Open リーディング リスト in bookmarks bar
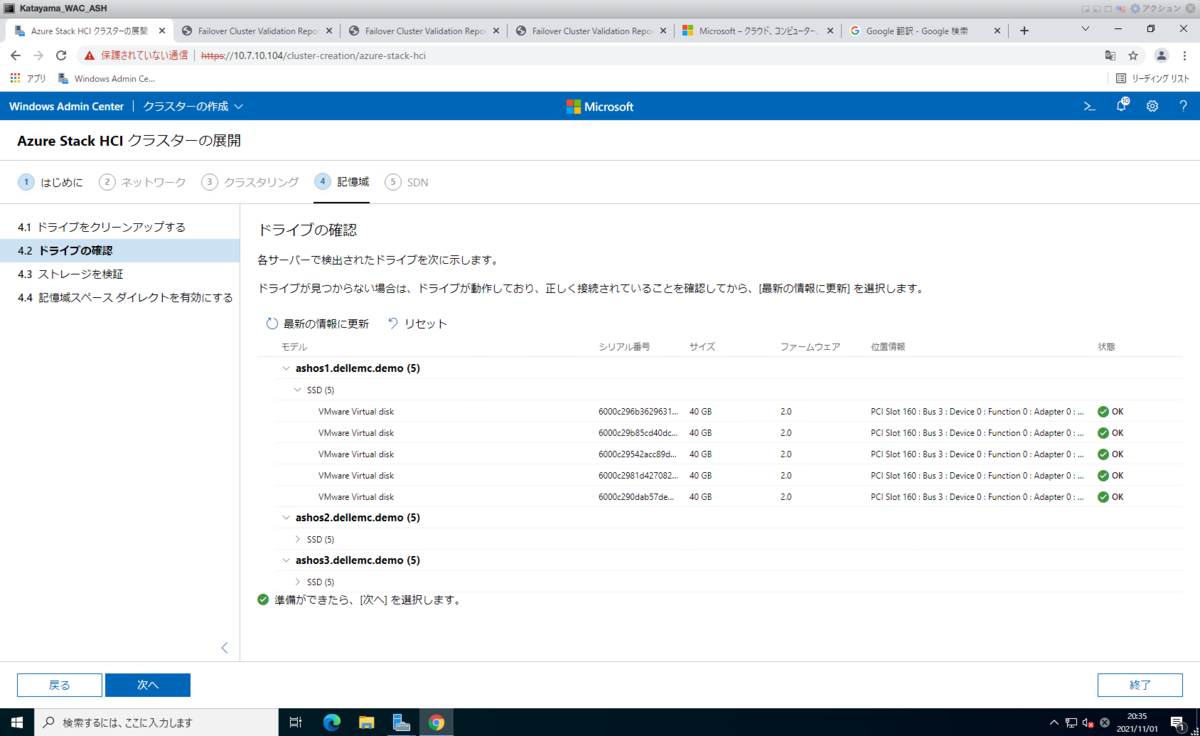1200x736 pixels. coord(1152,78)
